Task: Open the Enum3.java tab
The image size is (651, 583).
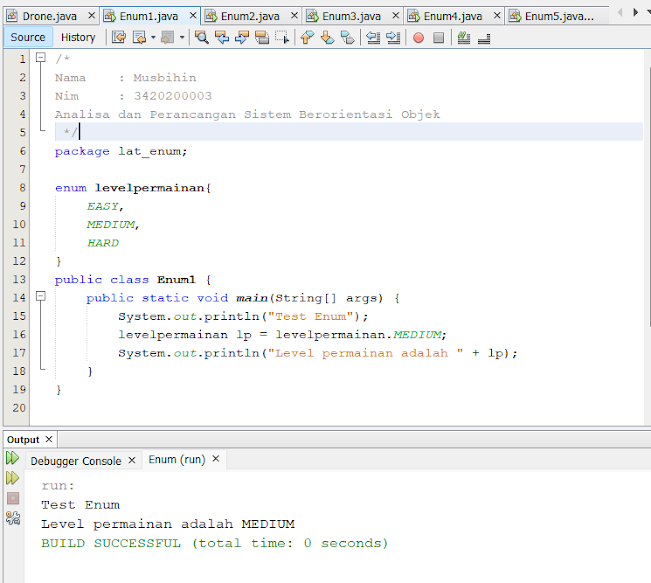Action: 351,16
